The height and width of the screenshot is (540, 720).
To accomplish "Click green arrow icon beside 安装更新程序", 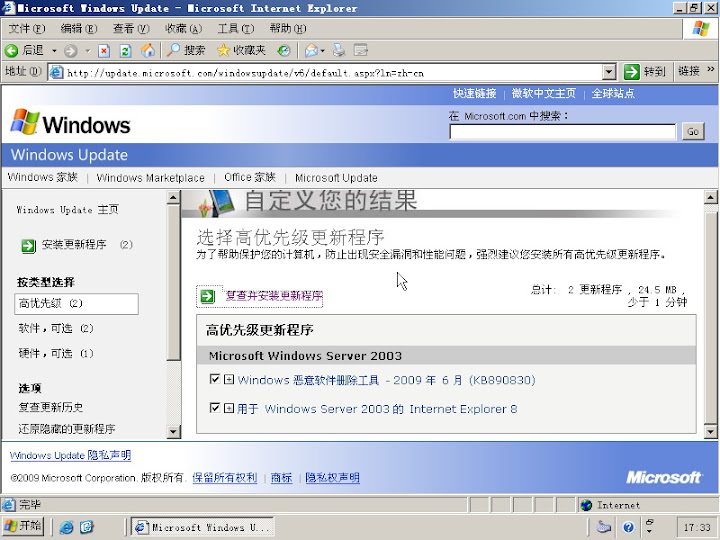I will click(x=28, y=246).
